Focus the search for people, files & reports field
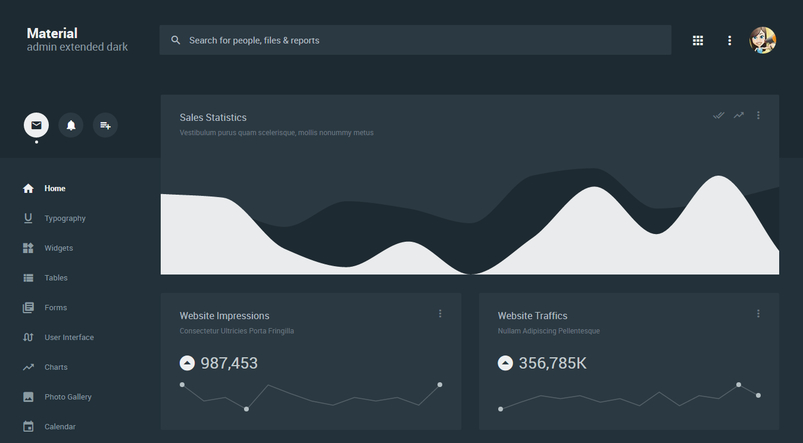This screenshot has width=803, height=443. [415, 40]
